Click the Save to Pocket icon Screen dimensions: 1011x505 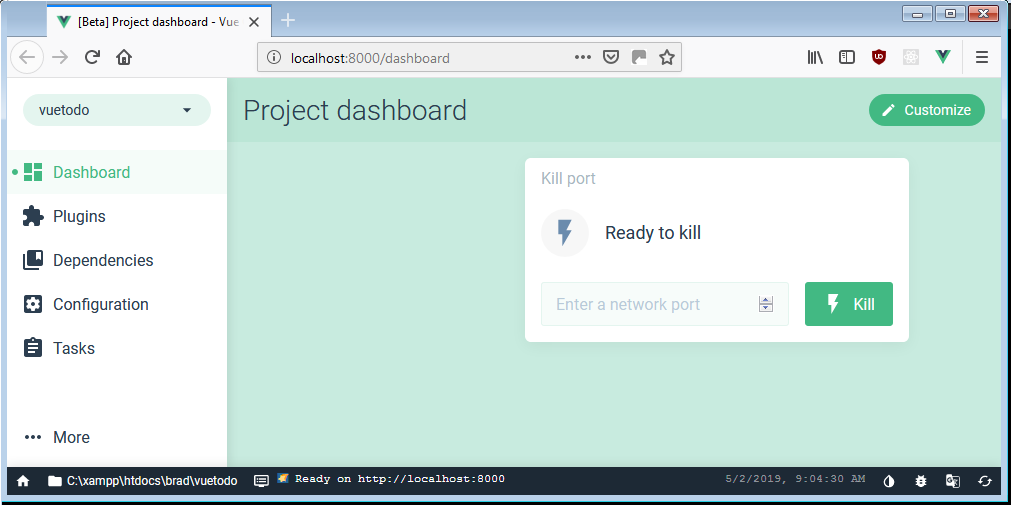click(x=611, y=57)
